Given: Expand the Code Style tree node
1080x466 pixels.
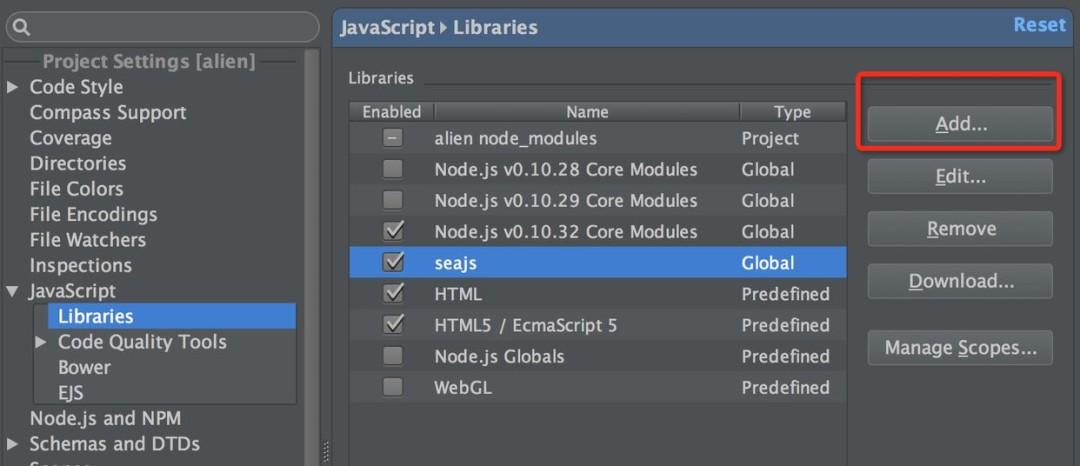Looking at the screenshot, I should click(x=12, y=87).
